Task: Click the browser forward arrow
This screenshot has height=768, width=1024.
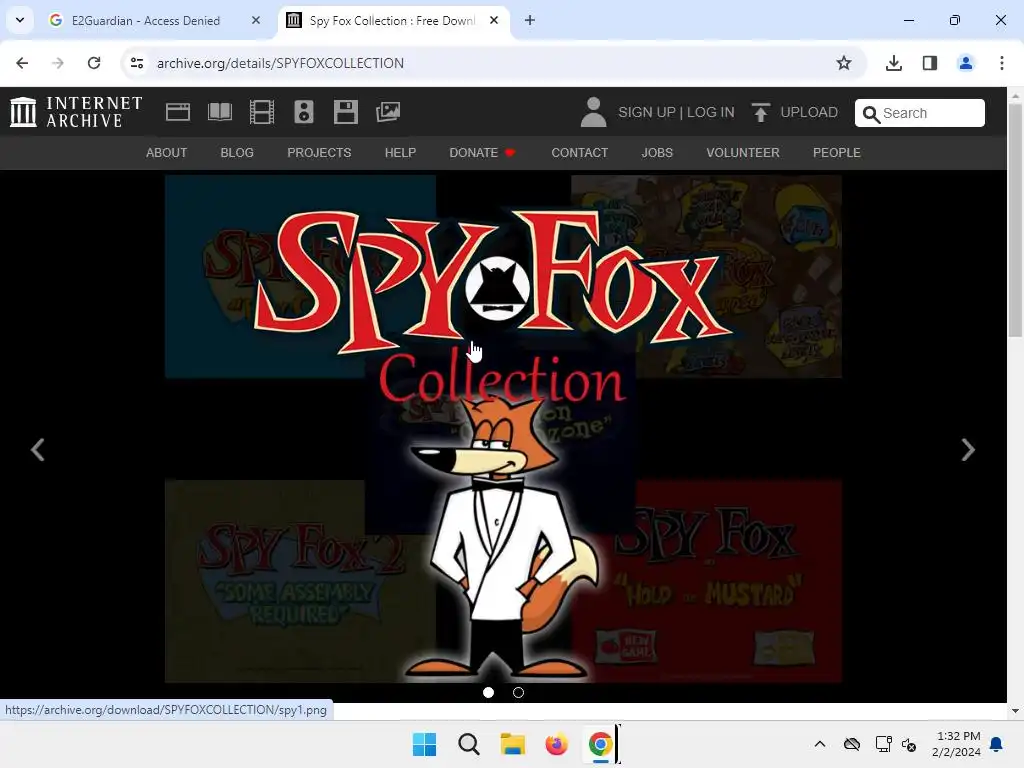Action: point(57,63)
